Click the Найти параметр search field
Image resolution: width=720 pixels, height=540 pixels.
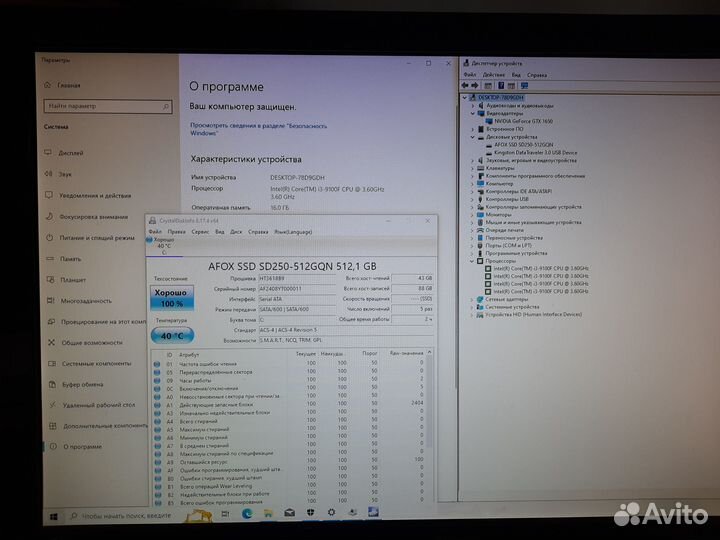[x=108, y=107]
